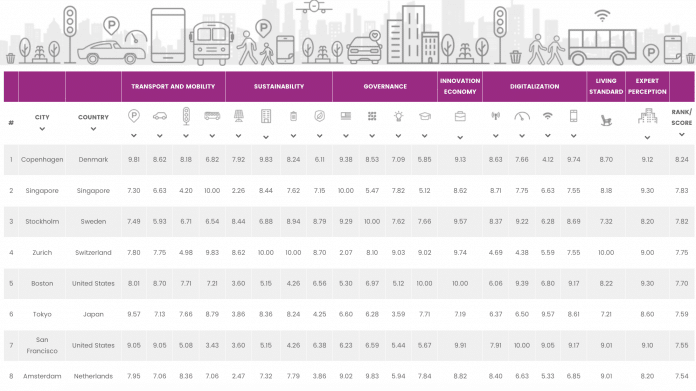Click the Copenhagen city cell
Screen dimensions: 696x391
point(42,159)
